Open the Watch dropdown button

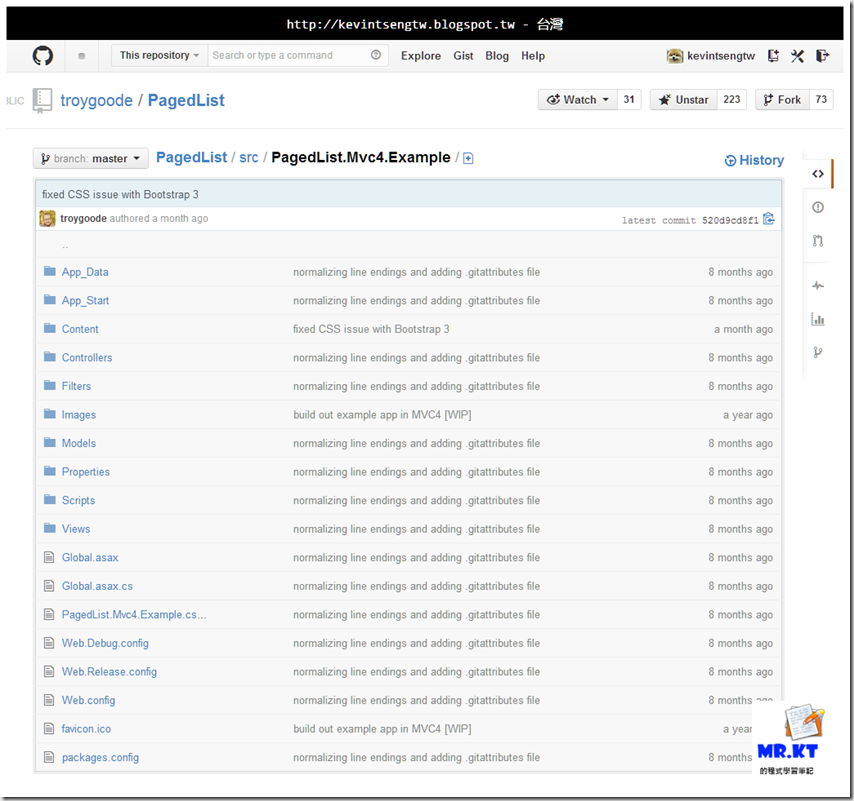click(x=578, y=100)
